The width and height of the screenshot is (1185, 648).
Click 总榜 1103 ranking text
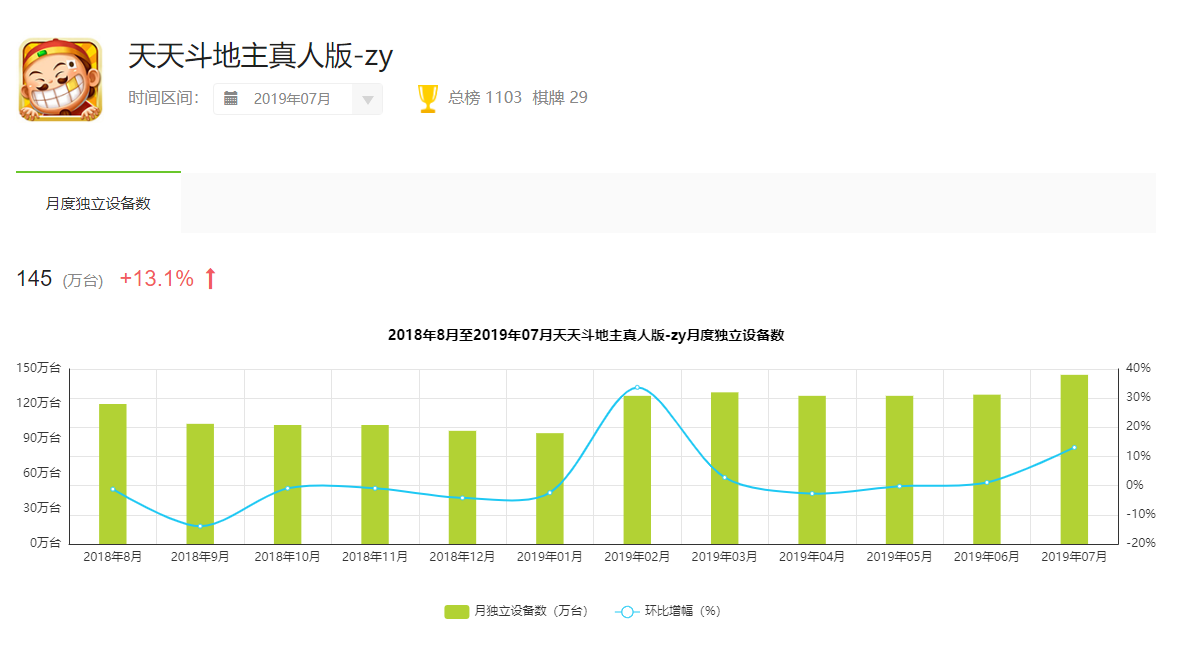click(x=485, y=98)
